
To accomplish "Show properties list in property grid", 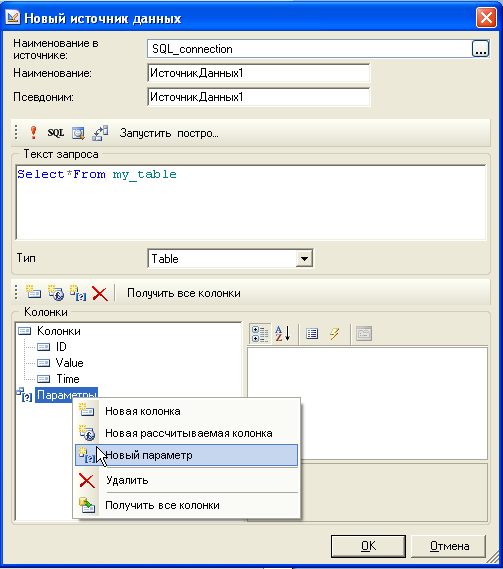I will tap(312, 333).
